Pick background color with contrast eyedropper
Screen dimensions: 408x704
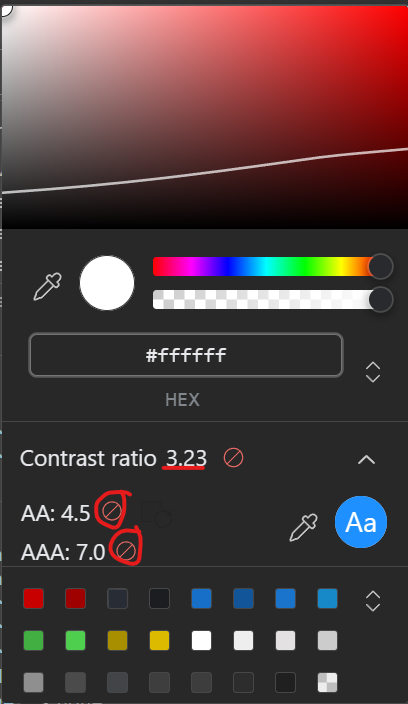pyautogui.click(x=304, y=527)
